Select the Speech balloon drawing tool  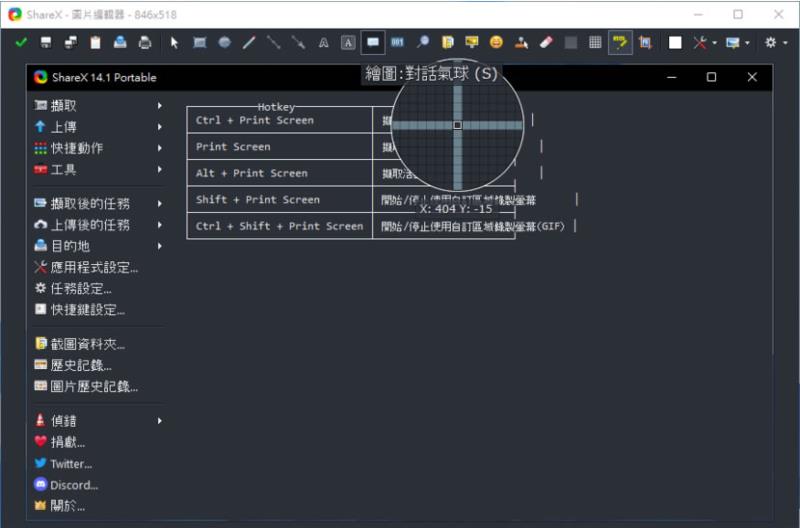(373, 42)
